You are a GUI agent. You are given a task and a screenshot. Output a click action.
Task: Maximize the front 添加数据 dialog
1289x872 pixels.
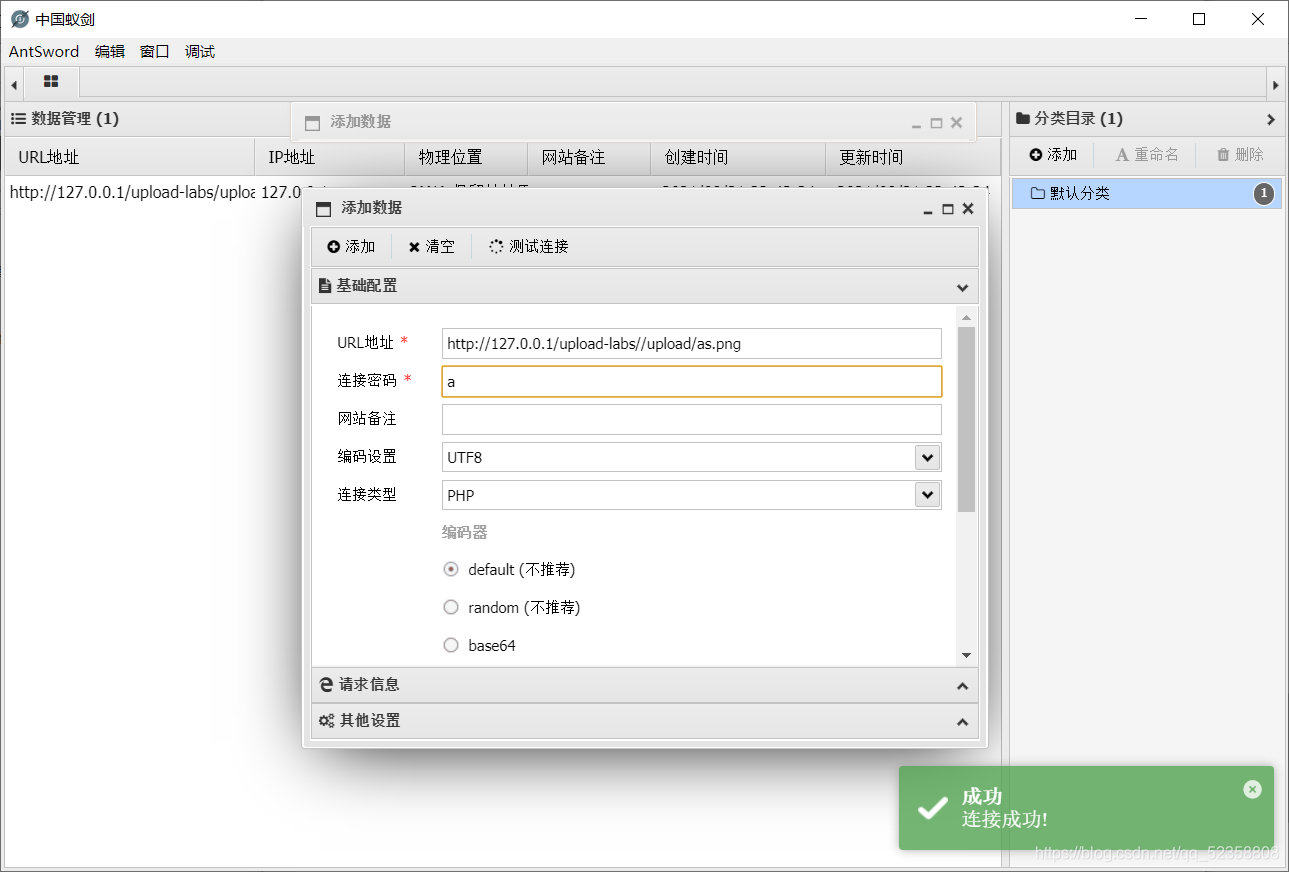coord(948,209)
